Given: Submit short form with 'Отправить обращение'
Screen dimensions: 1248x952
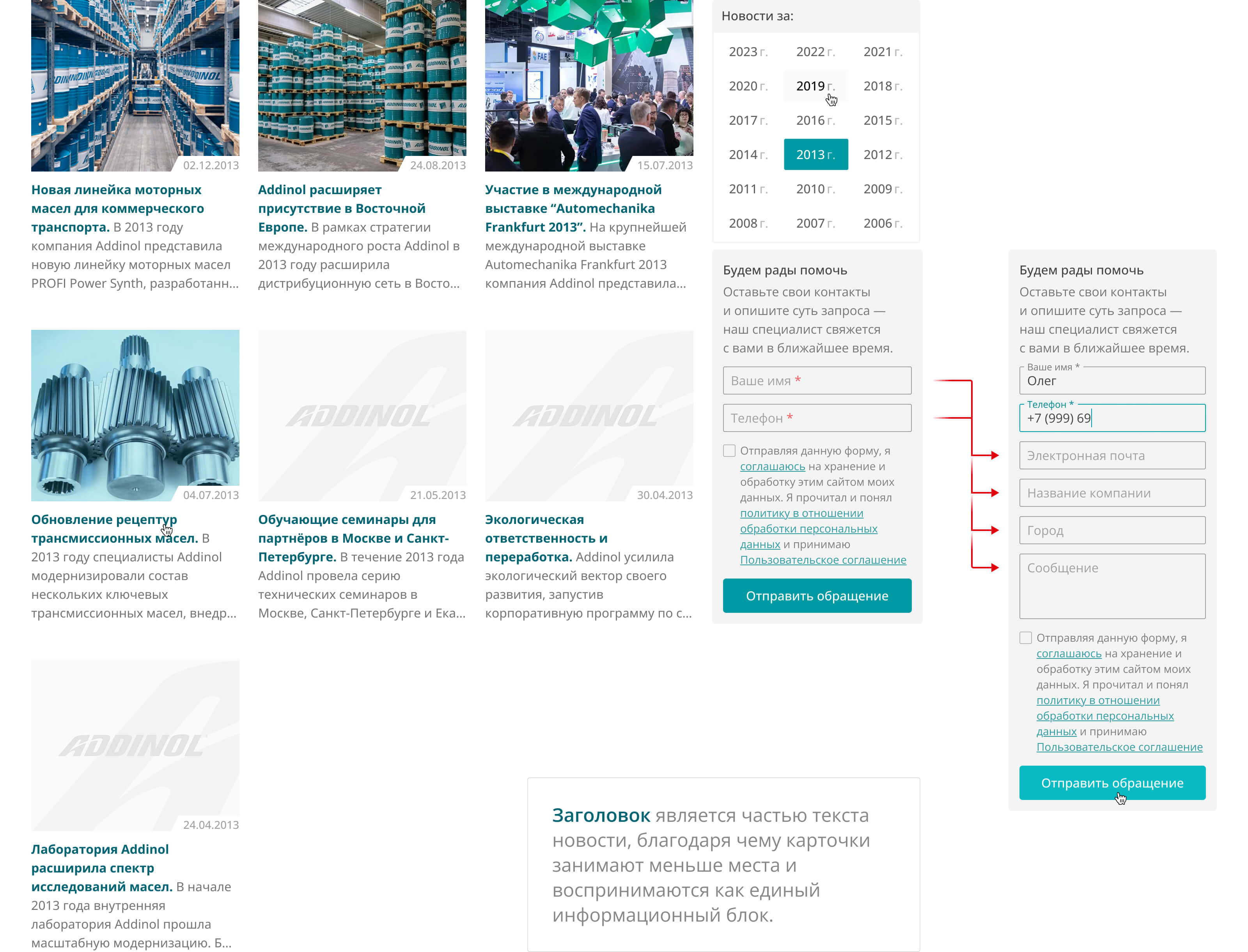Looking at the screenshot, I should point(817,596).
